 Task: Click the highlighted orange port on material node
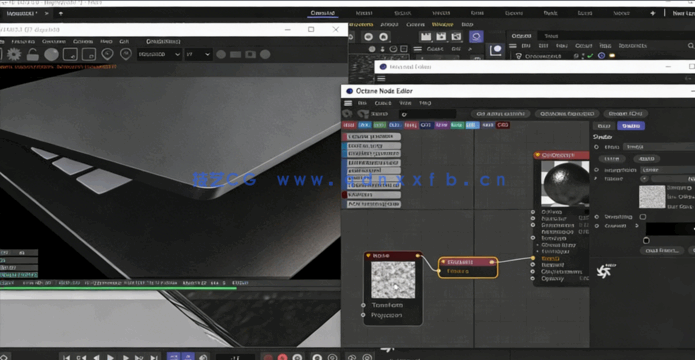pyautogui.click(x=533, y=258)
